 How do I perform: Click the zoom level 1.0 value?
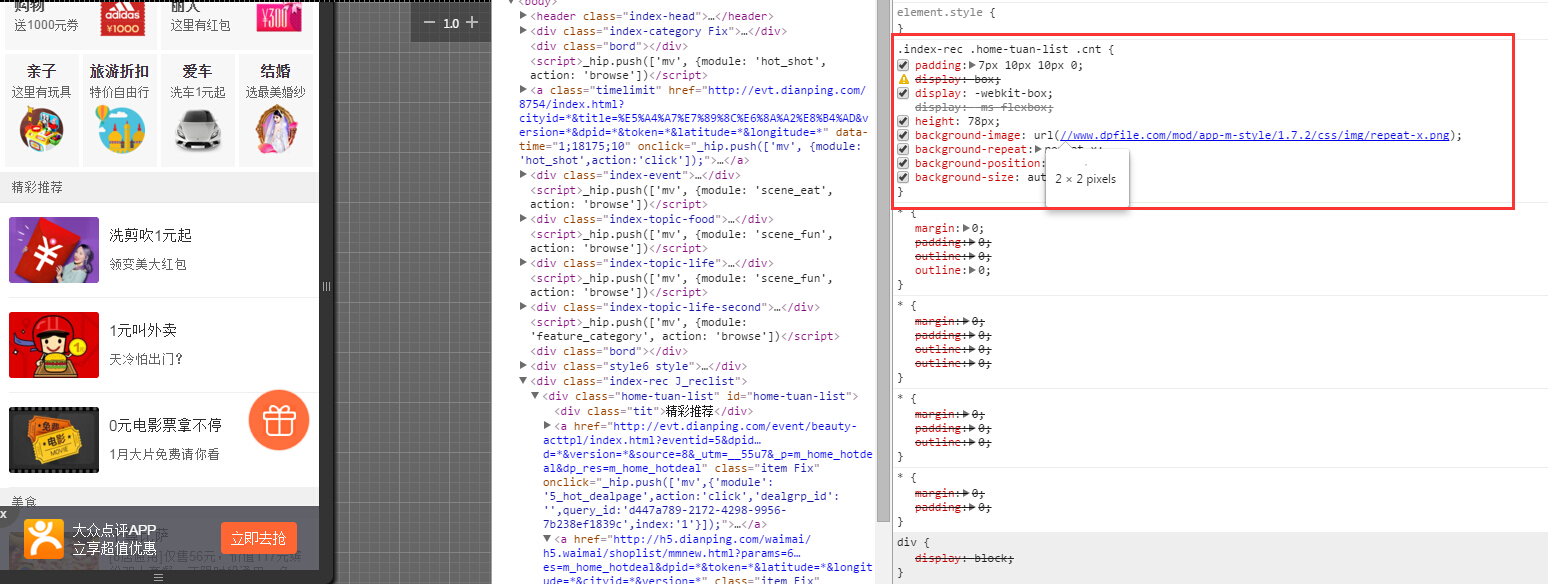(451, 23)
